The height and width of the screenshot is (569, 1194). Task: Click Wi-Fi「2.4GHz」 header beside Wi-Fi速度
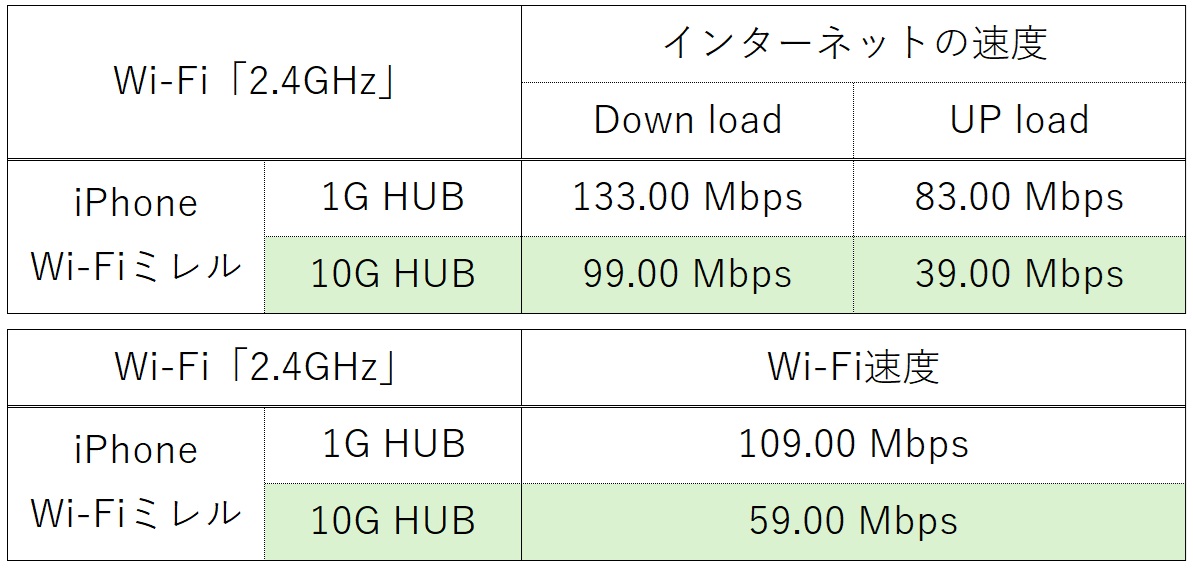point(256,367)
